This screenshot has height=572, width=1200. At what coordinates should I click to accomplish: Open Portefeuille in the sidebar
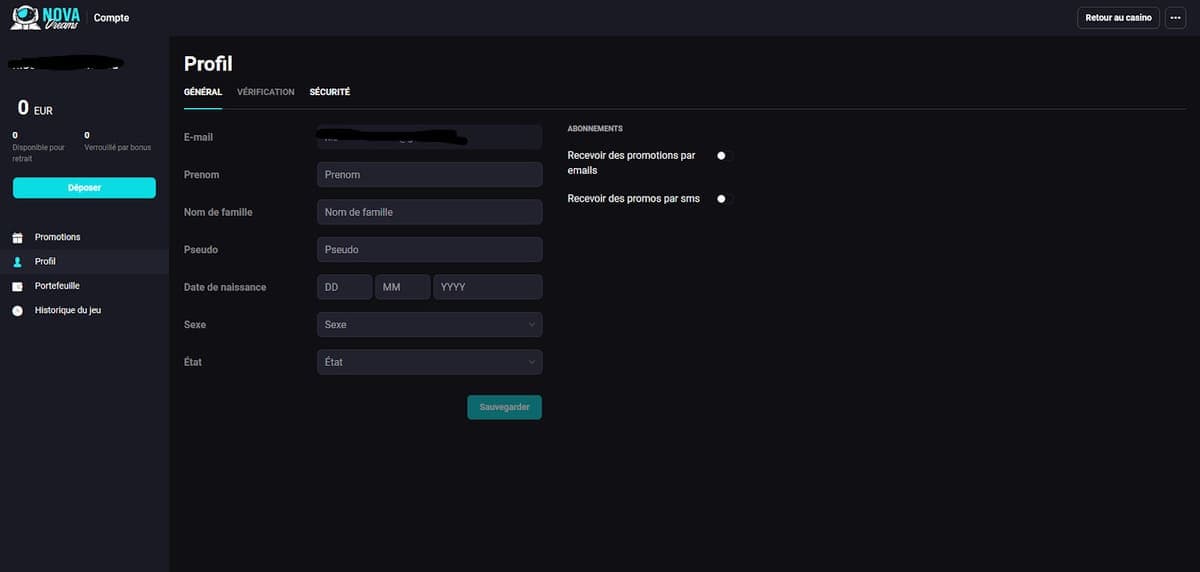[x=84, y=286]
